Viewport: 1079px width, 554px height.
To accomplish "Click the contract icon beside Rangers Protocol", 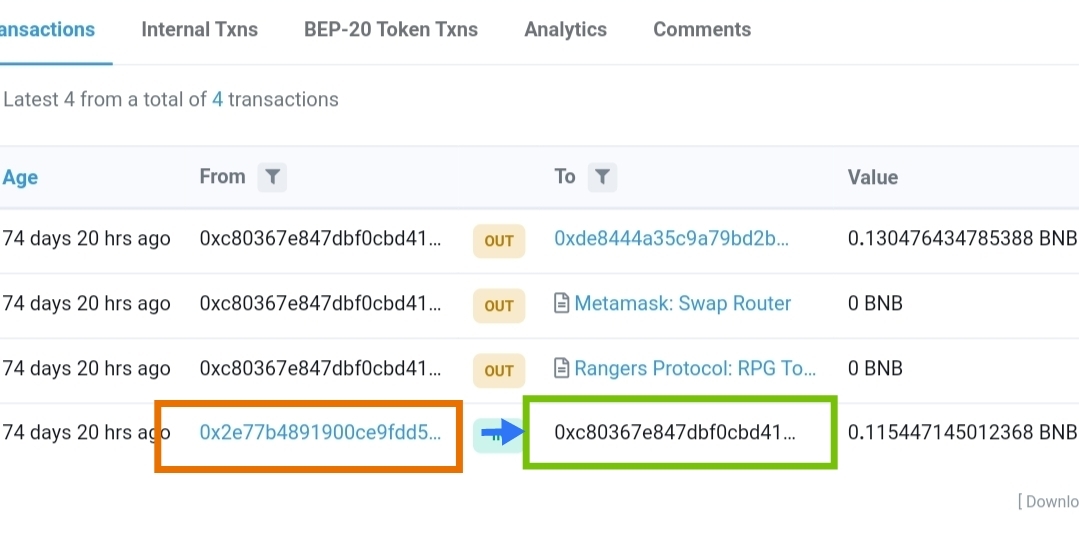I will pyautogui.click(x=562, y=368).
